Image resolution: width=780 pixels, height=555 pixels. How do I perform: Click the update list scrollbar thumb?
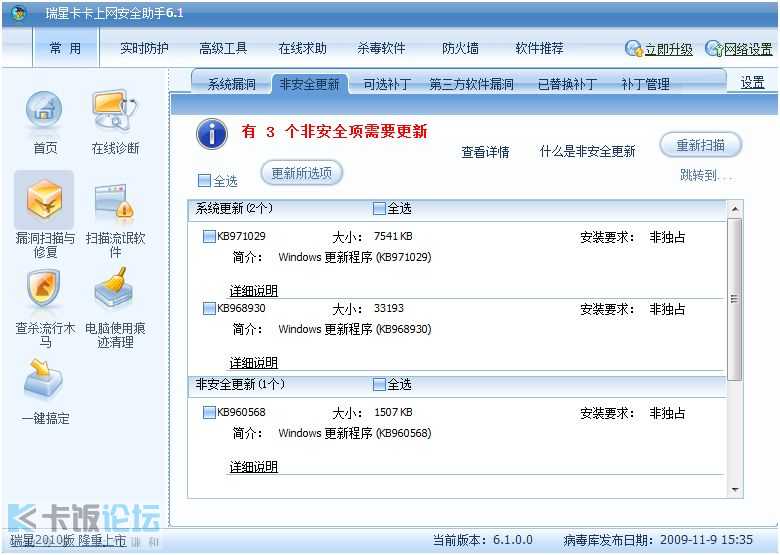coord(735,299)
